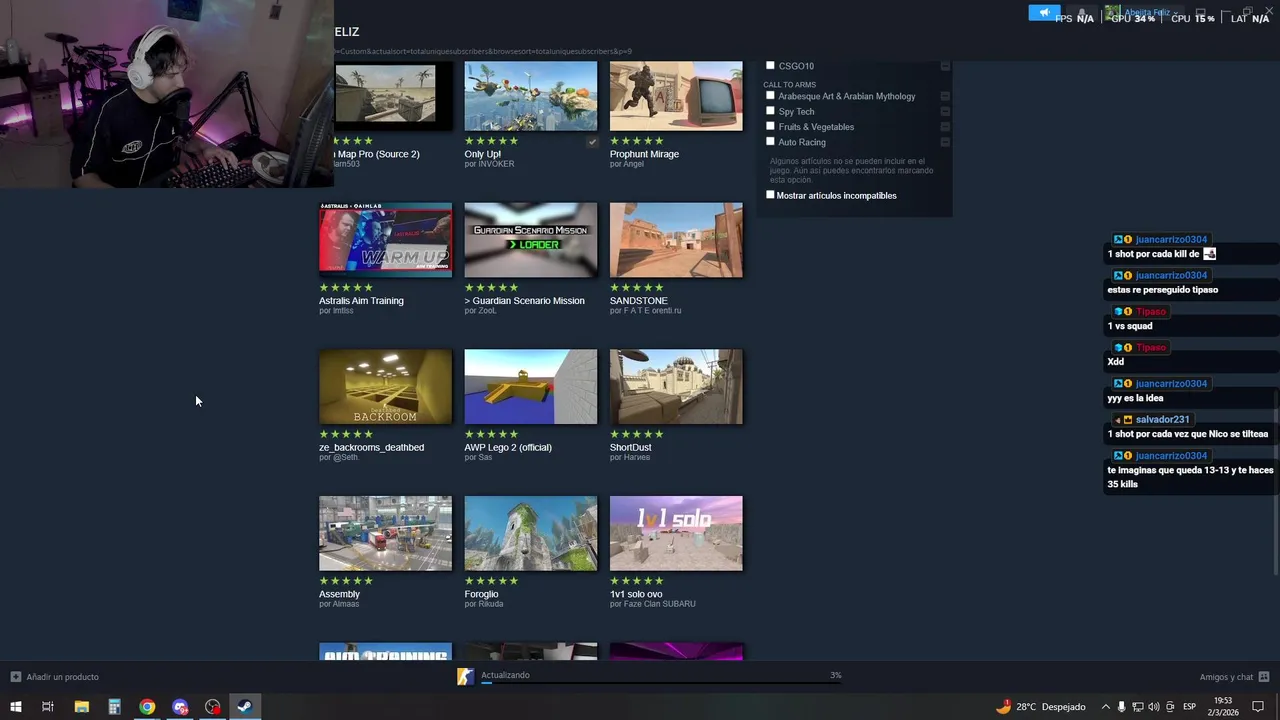Enable Mostrar artículos incompatibles checkbox
The height and width of the screenshot is (720, 1280).
pos(770,195)
